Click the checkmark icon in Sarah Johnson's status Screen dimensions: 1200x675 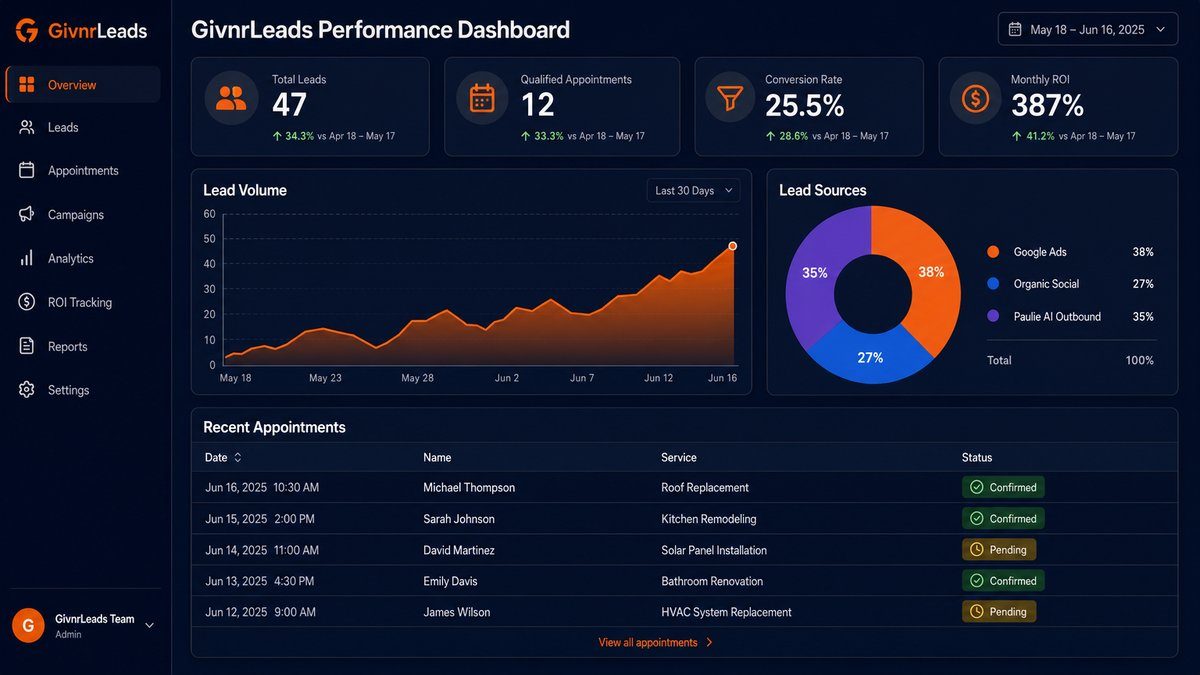[977, 518]
